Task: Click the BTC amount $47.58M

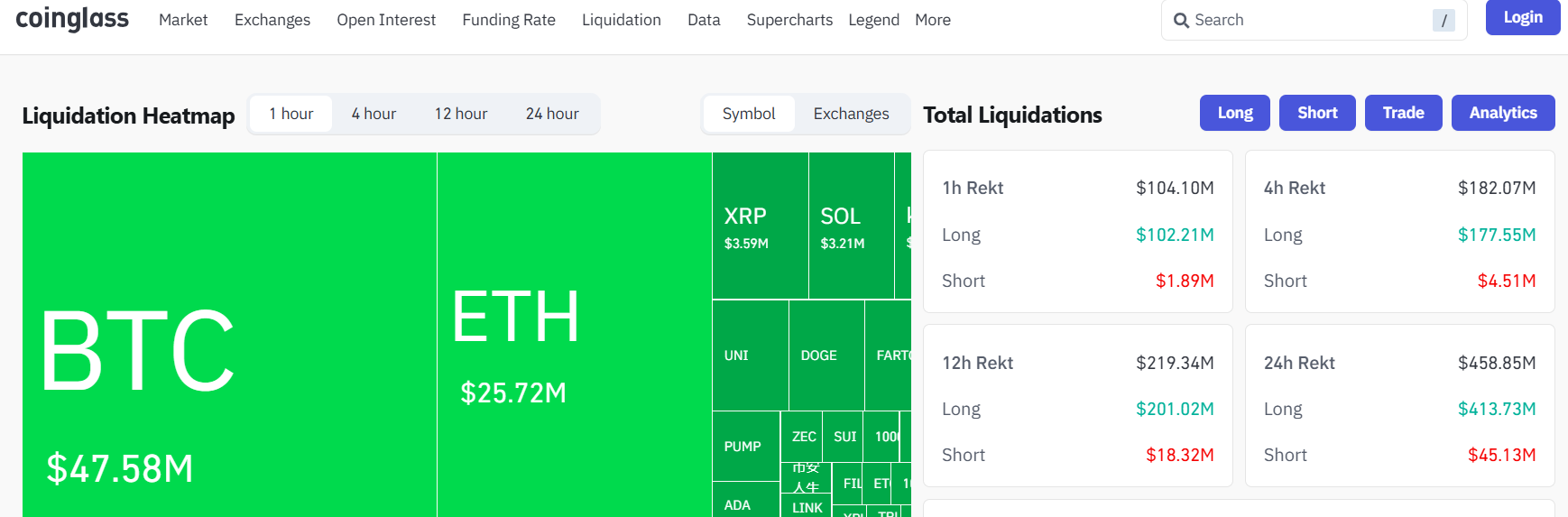Action: click(x=120, y=468)
